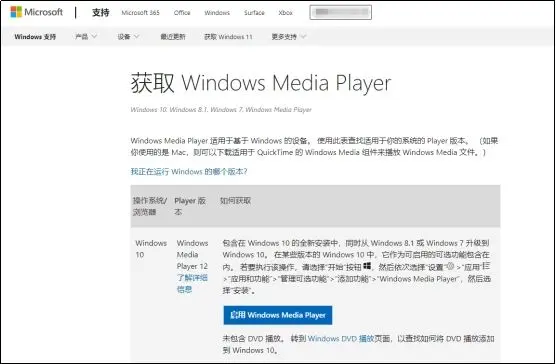Click Windows Media Player 12 cell text
Image resolution: width=556 pixels, height=364 pixels.
point(192,254)
